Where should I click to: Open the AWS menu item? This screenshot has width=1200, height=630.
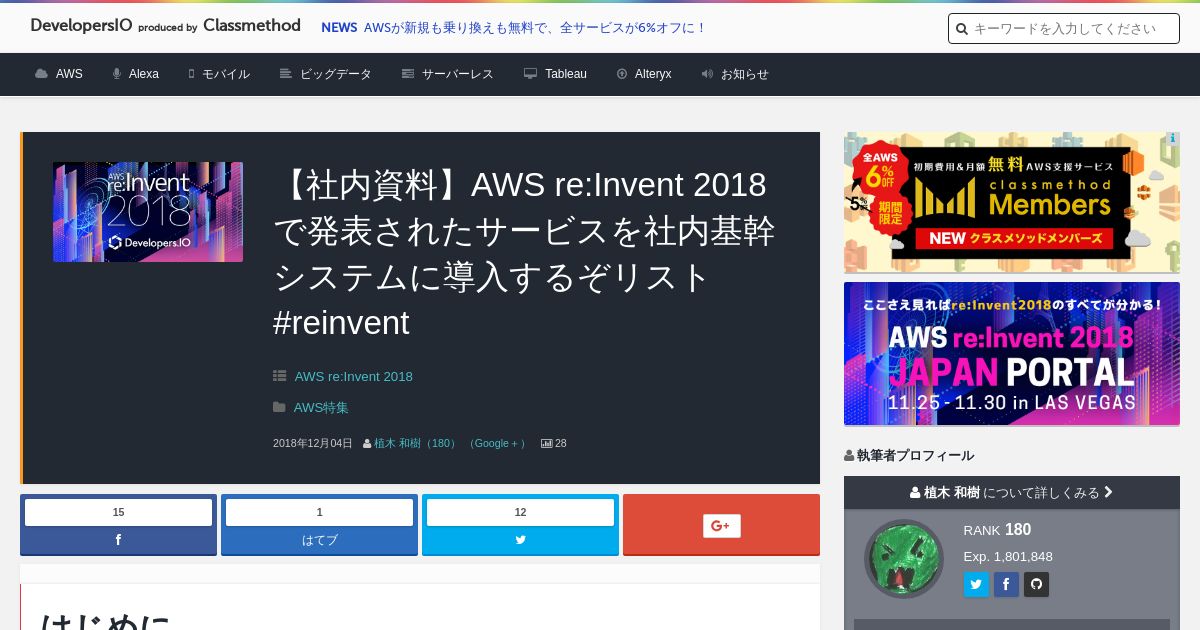point(59,74)
